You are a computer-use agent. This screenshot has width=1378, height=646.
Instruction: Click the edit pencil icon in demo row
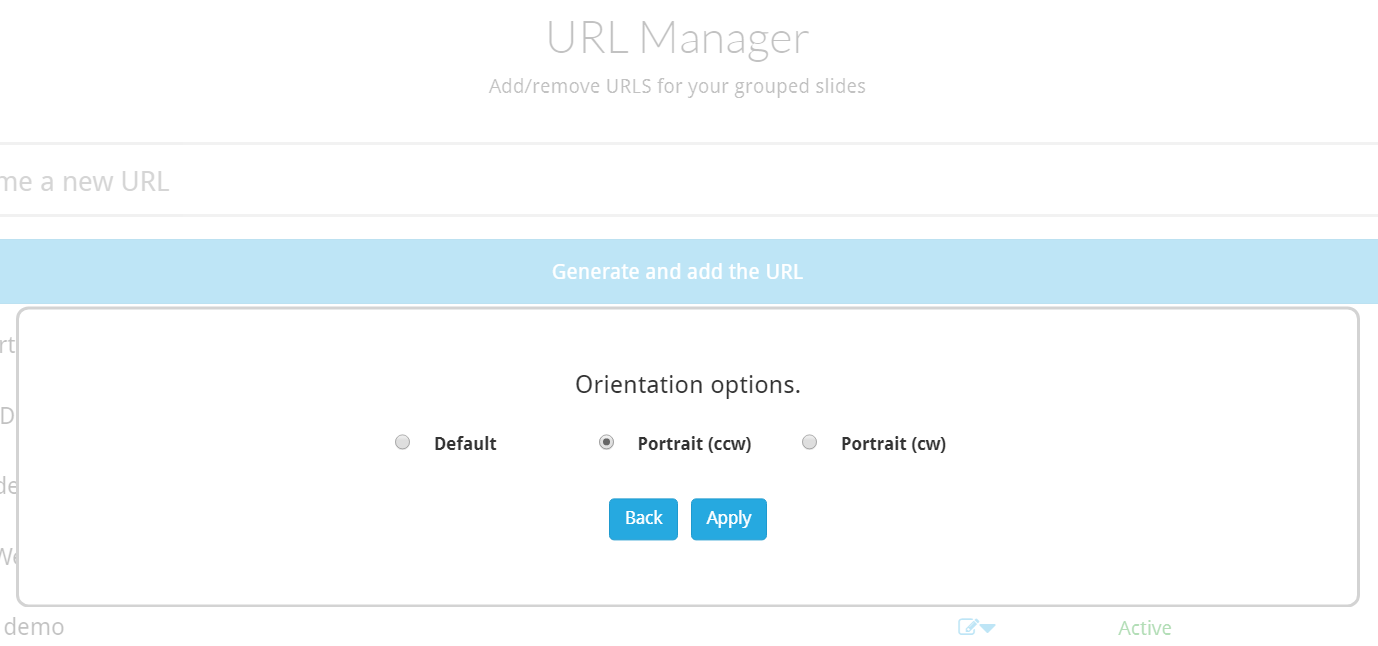967,628
